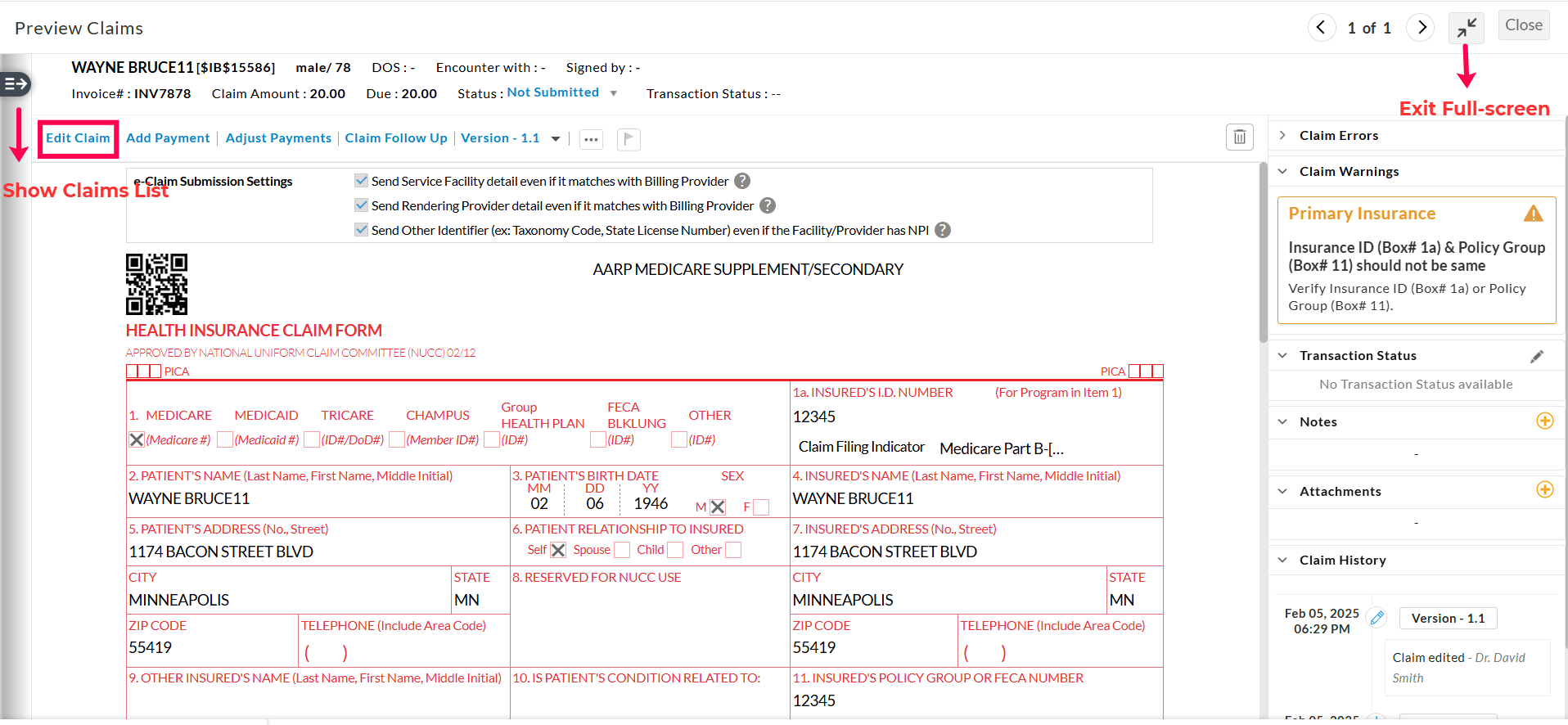1568x725 pixels.
Task: Toggle Send Service Facility detail checkbox
Action: click(361, 180)
